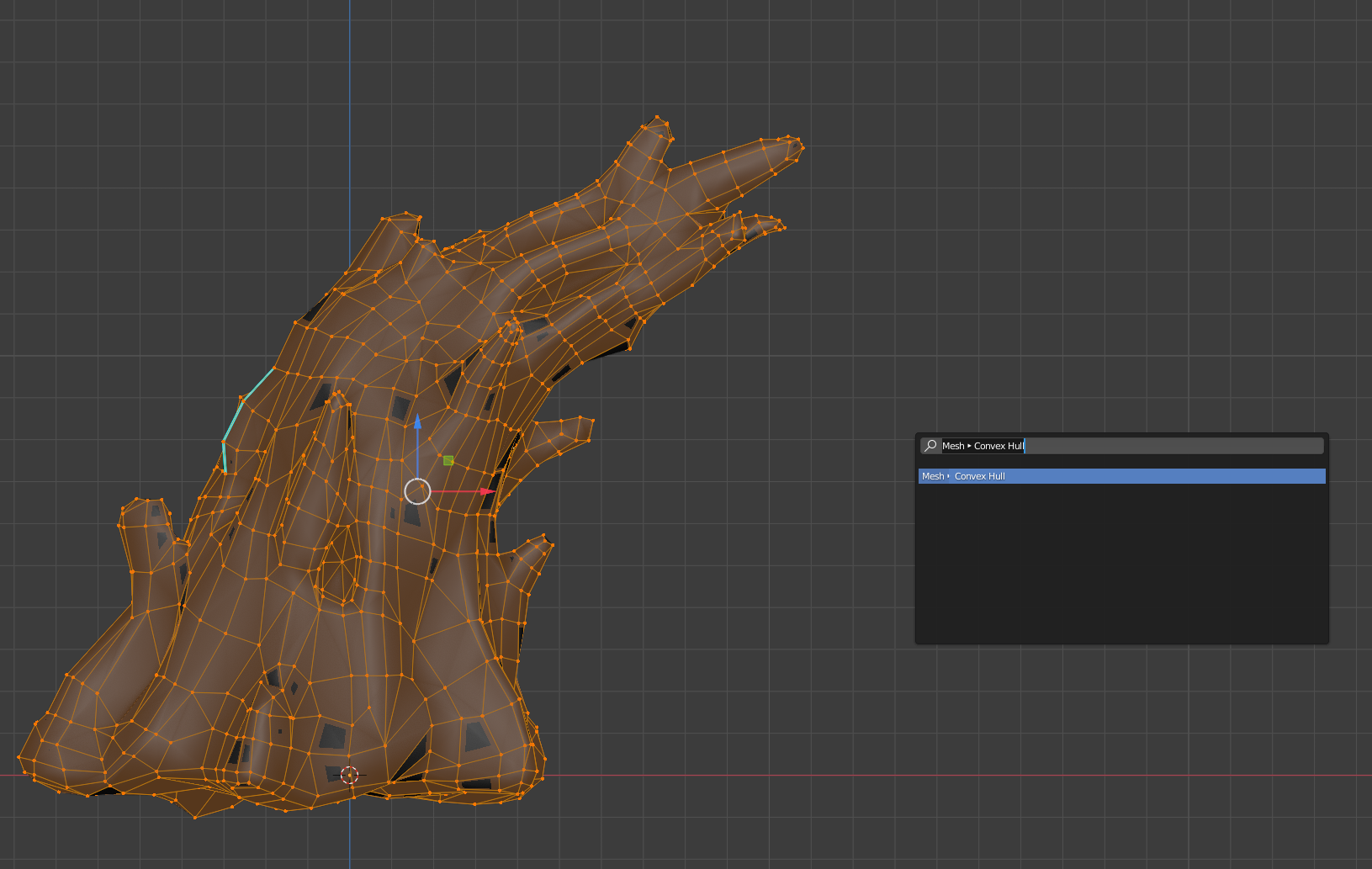Click the small arrow separator in search text

click(x=969, y=446)
